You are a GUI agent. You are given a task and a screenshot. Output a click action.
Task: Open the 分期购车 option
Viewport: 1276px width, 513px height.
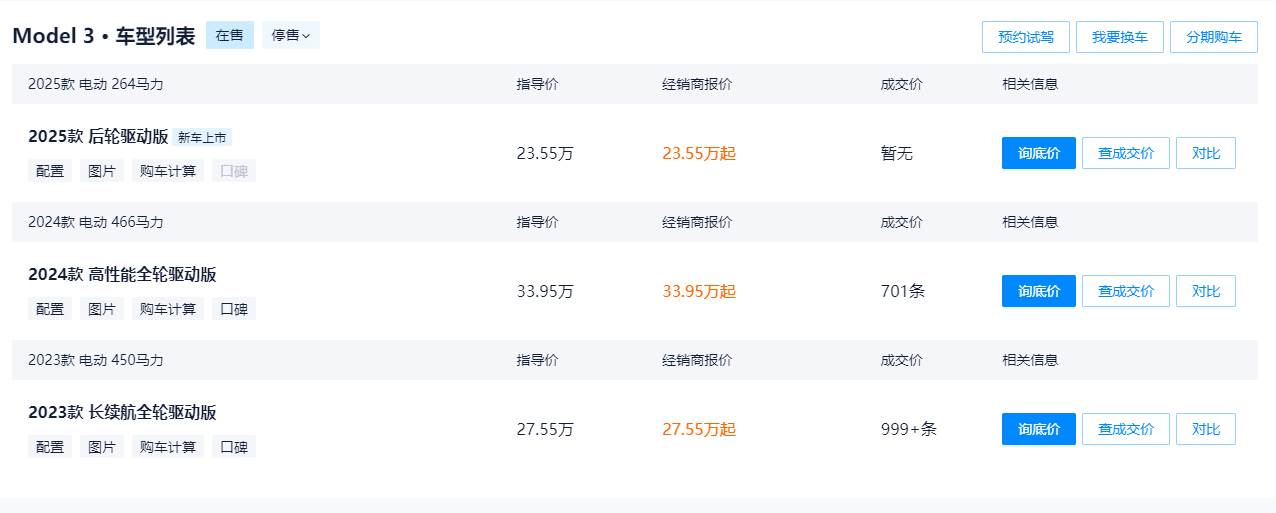point(1213,38)
